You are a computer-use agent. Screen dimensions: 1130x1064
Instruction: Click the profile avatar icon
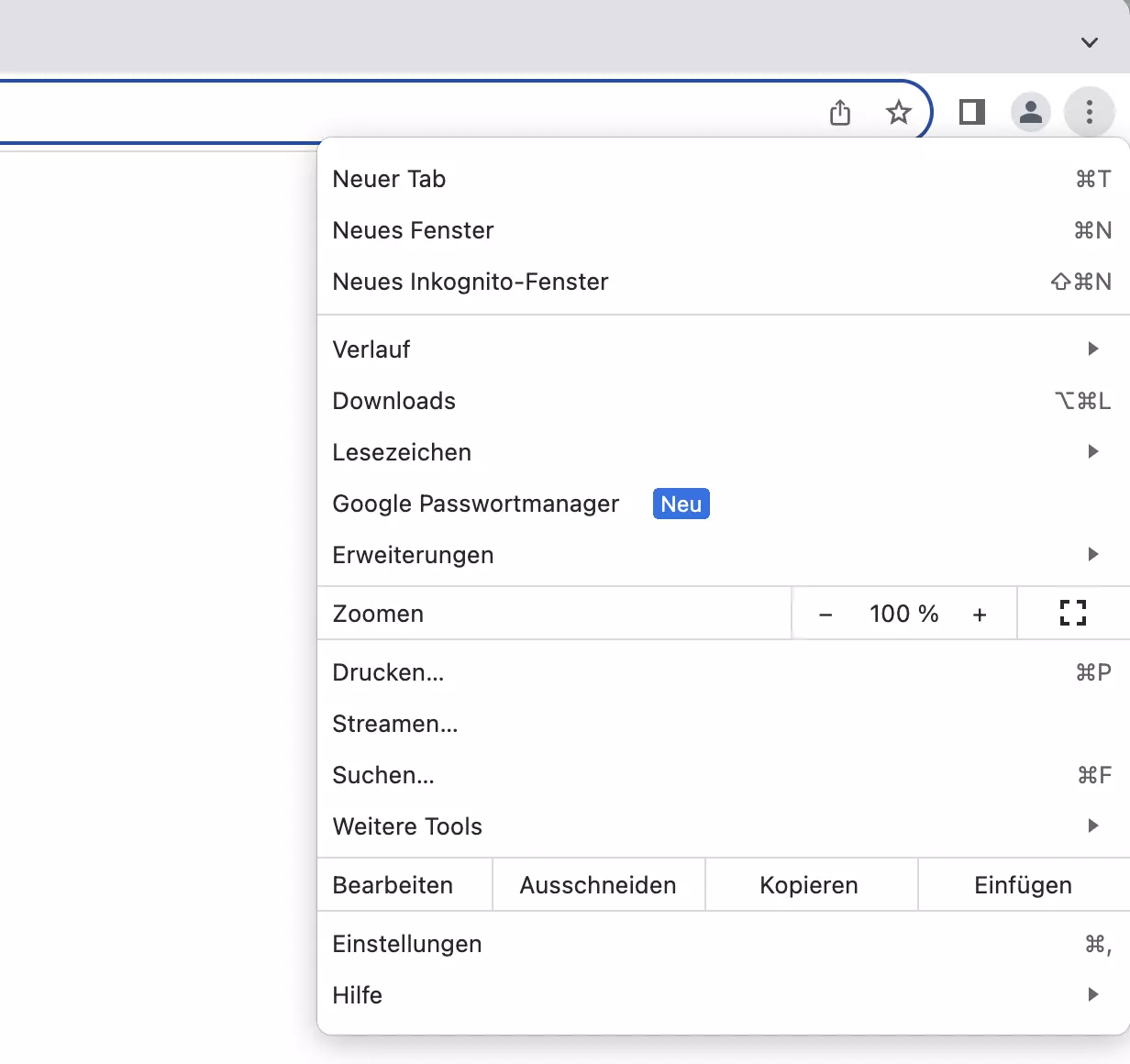1030,112
